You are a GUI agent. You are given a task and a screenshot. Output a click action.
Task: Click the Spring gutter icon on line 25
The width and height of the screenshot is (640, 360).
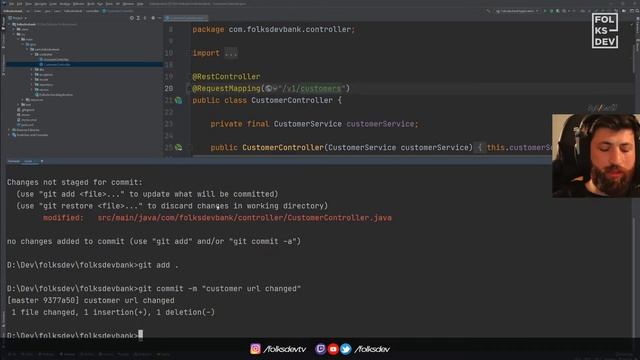tap(179, 147)
